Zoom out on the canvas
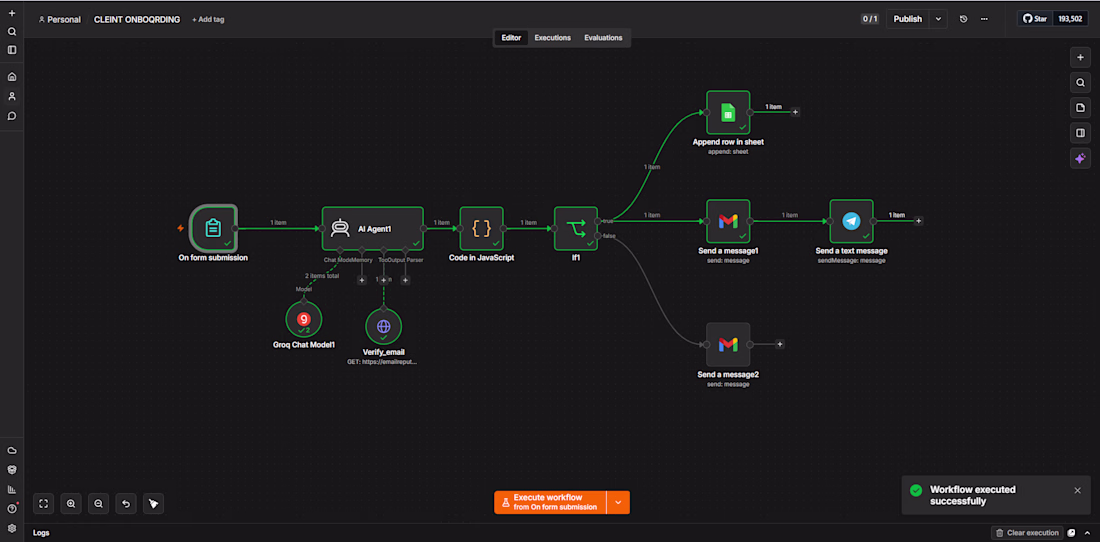Image resolution: width=1100 pixels, height=542 pixels. pyautogui.click(x=98, y=503)
